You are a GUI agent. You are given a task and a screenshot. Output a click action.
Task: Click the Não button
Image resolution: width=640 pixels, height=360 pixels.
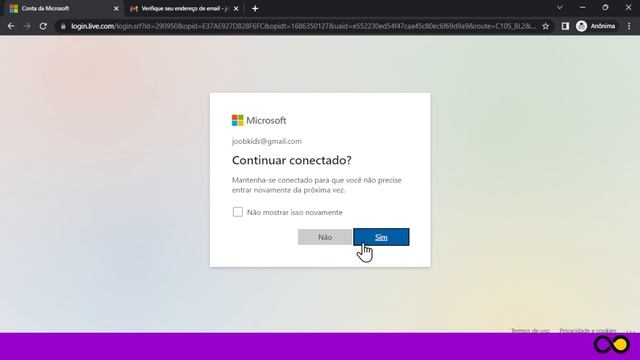(x=325, y=237)
